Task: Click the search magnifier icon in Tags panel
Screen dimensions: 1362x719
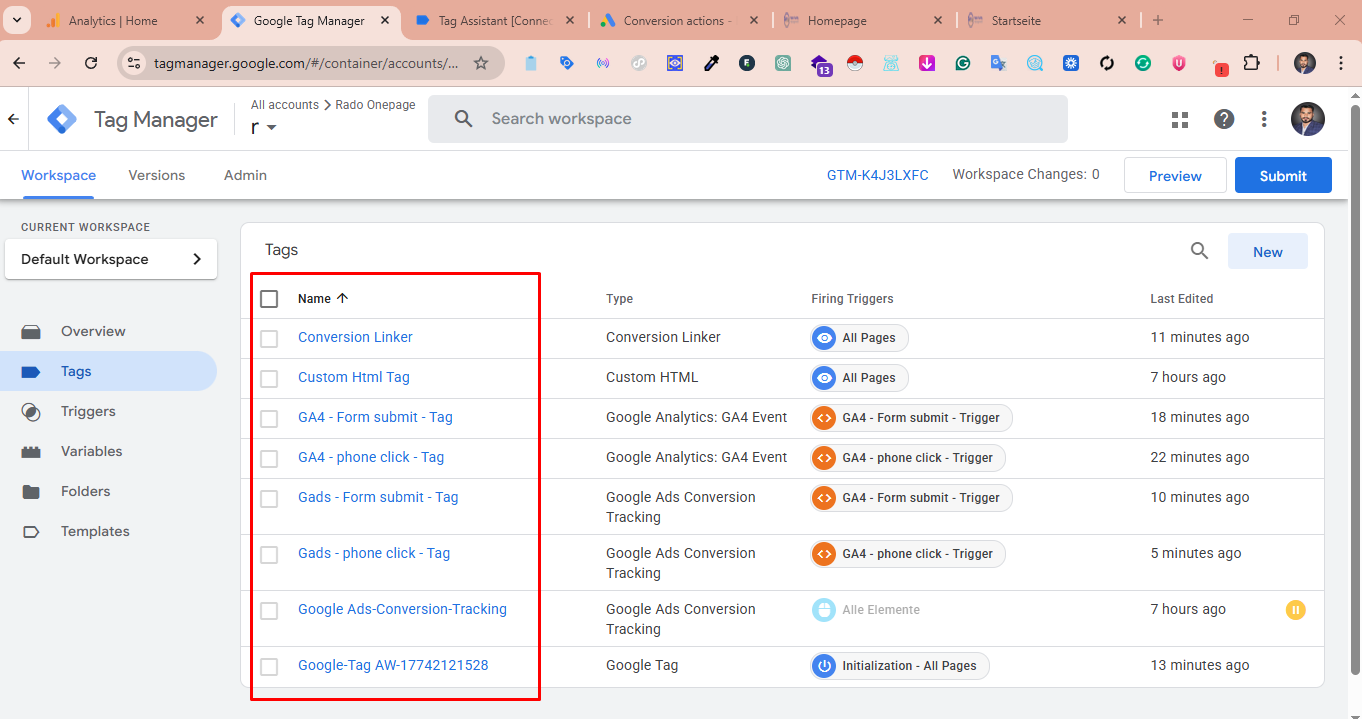Action: click(x=1200, y=251)
